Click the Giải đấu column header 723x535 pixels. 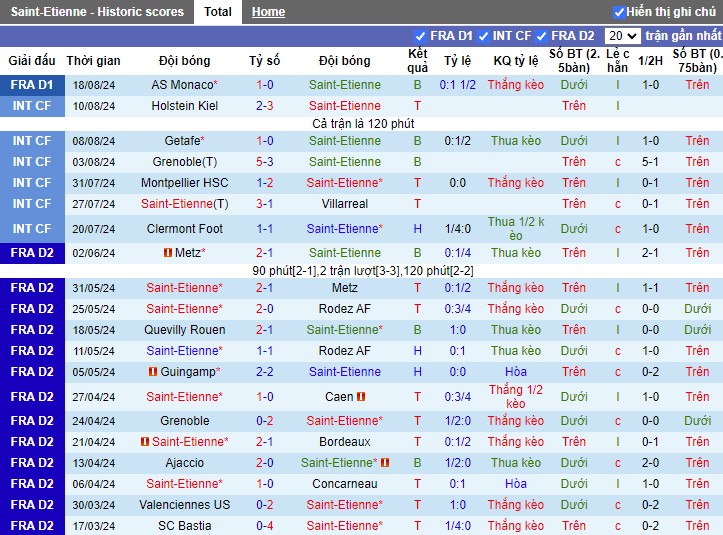coord(32,60)
